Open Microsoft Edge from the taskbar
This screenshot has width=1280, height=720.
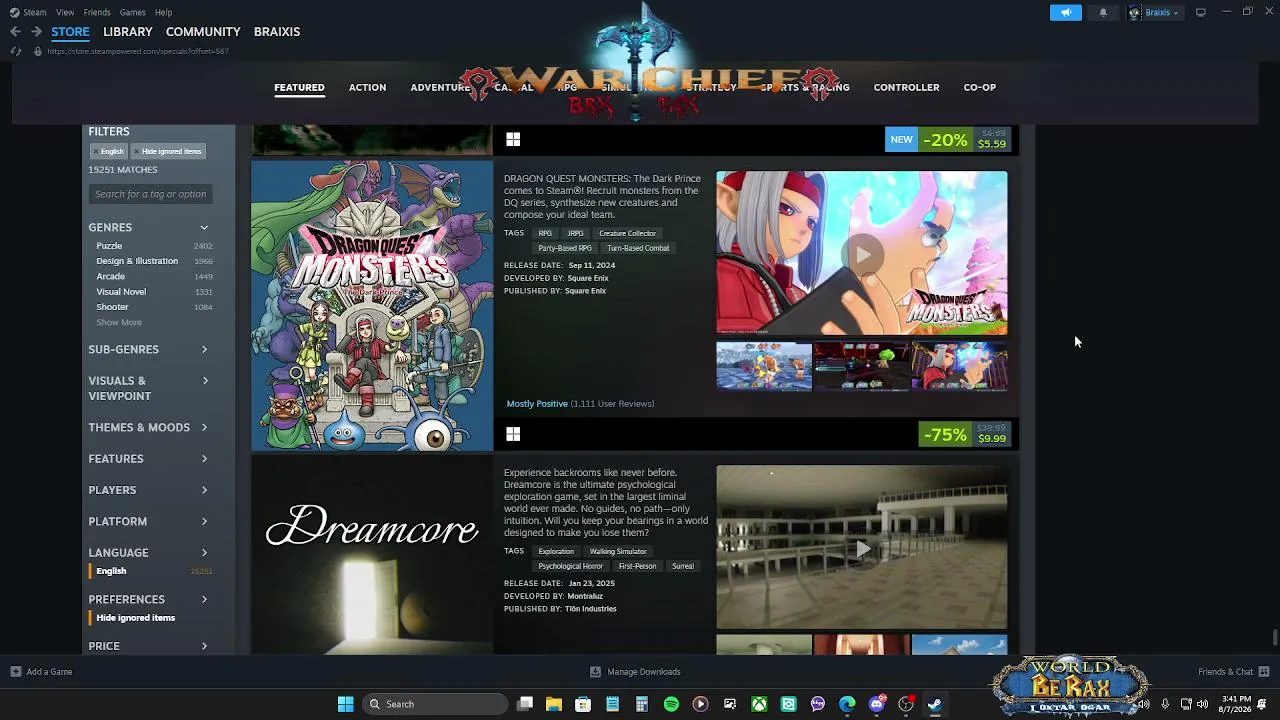(847, 704)
